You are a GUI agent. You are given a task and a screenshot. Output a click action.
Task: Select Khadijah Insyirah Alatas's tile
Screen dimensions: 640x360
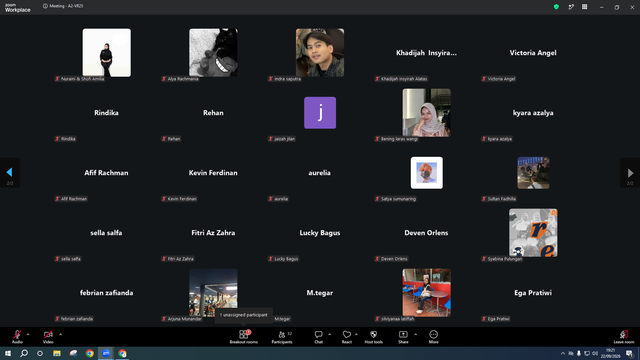[x=427, y=53]
